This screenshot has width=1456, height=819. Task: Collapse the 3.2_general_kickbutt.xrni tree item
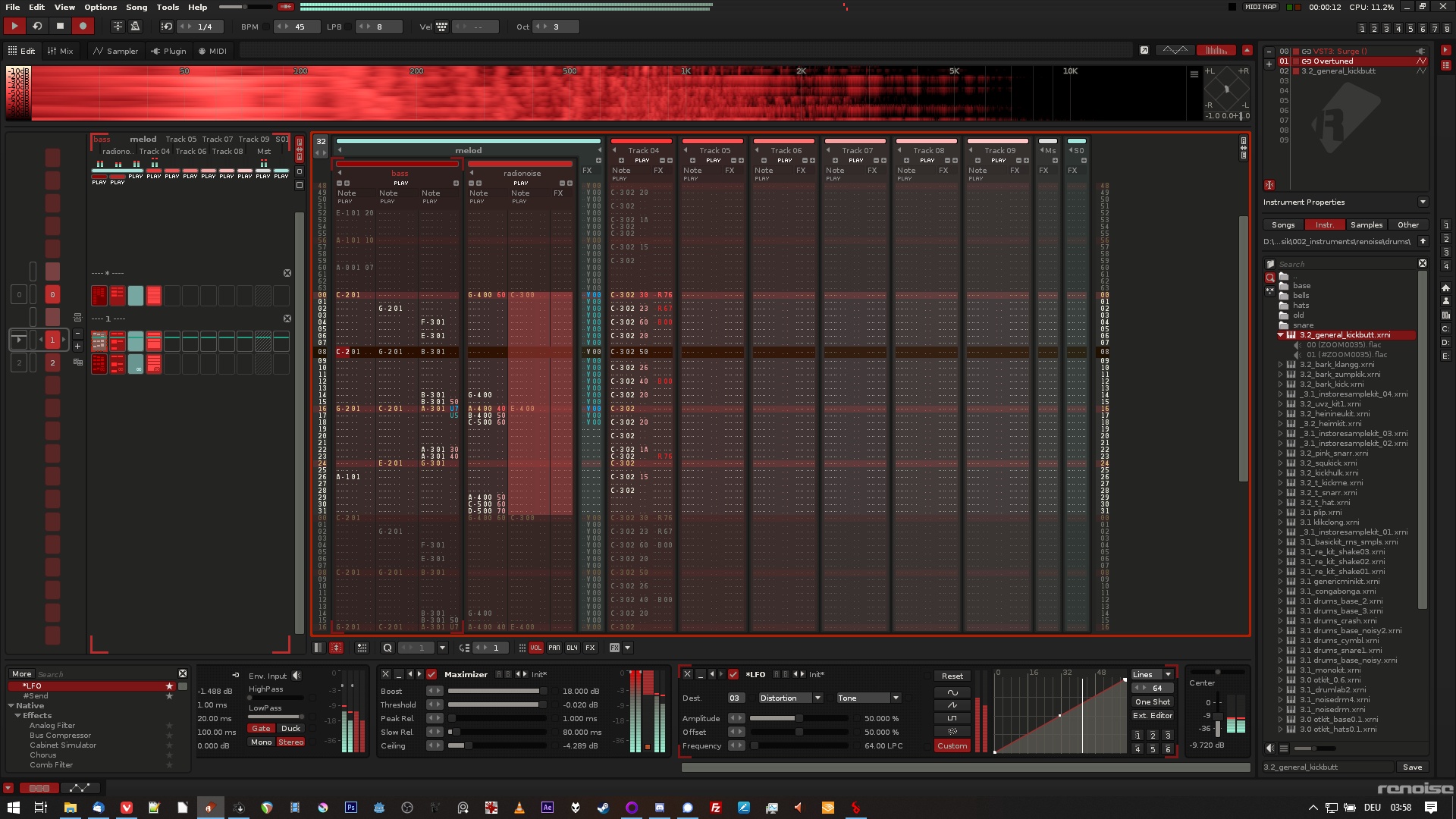point(1281,334)
